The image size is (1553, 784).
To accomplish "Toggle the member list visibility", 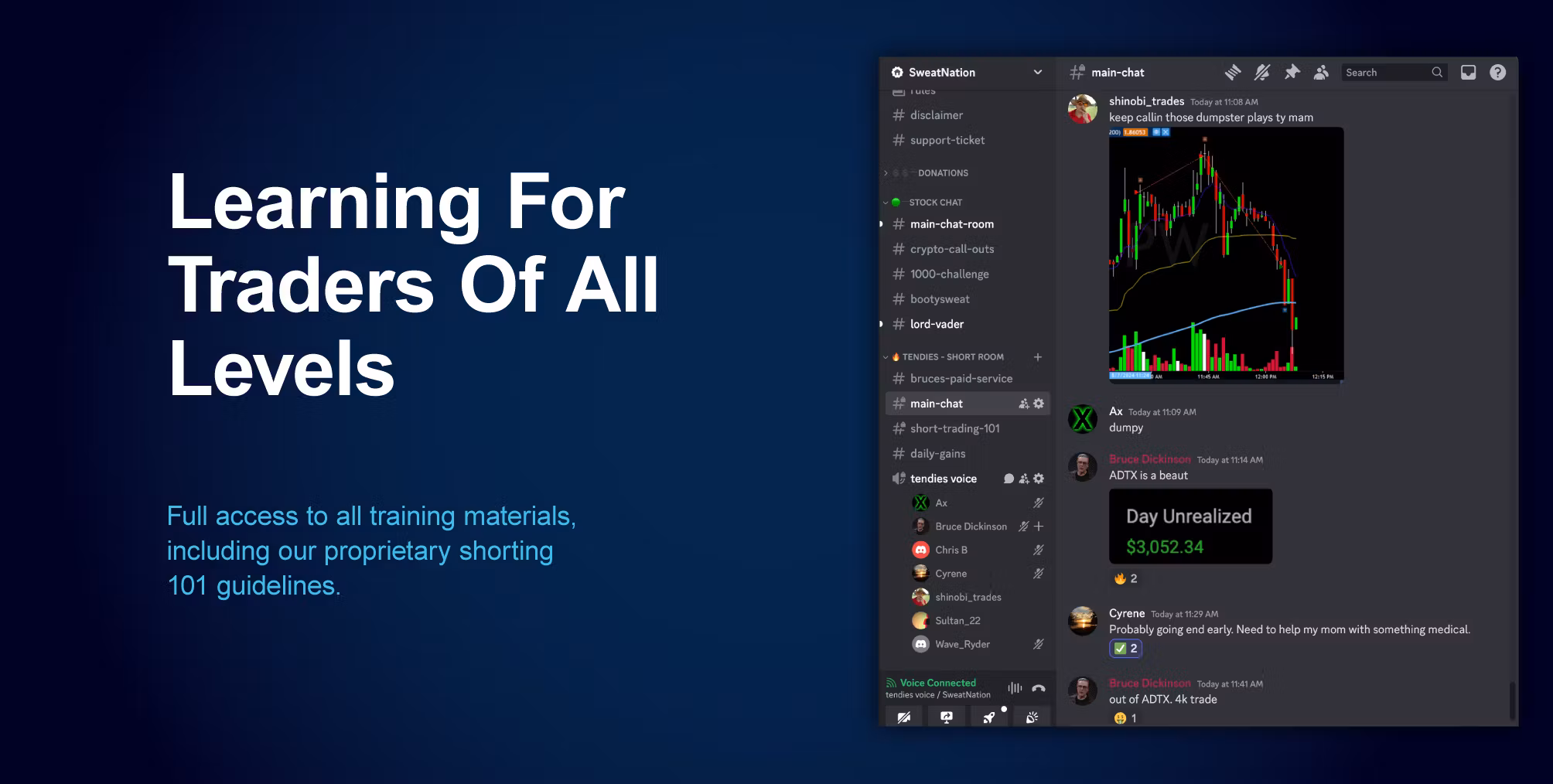I will pyautogui.click(x=1321, y=73).
